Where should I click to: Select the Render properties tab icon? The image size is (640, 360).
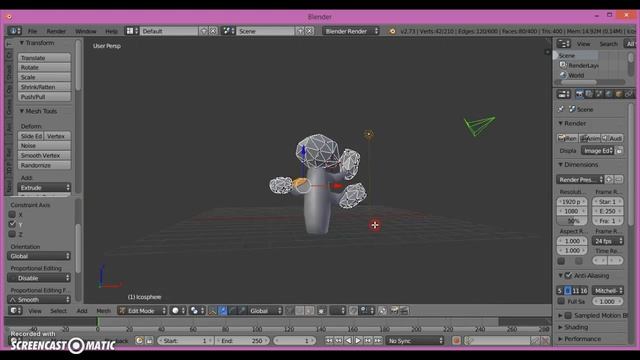point(579,94)
